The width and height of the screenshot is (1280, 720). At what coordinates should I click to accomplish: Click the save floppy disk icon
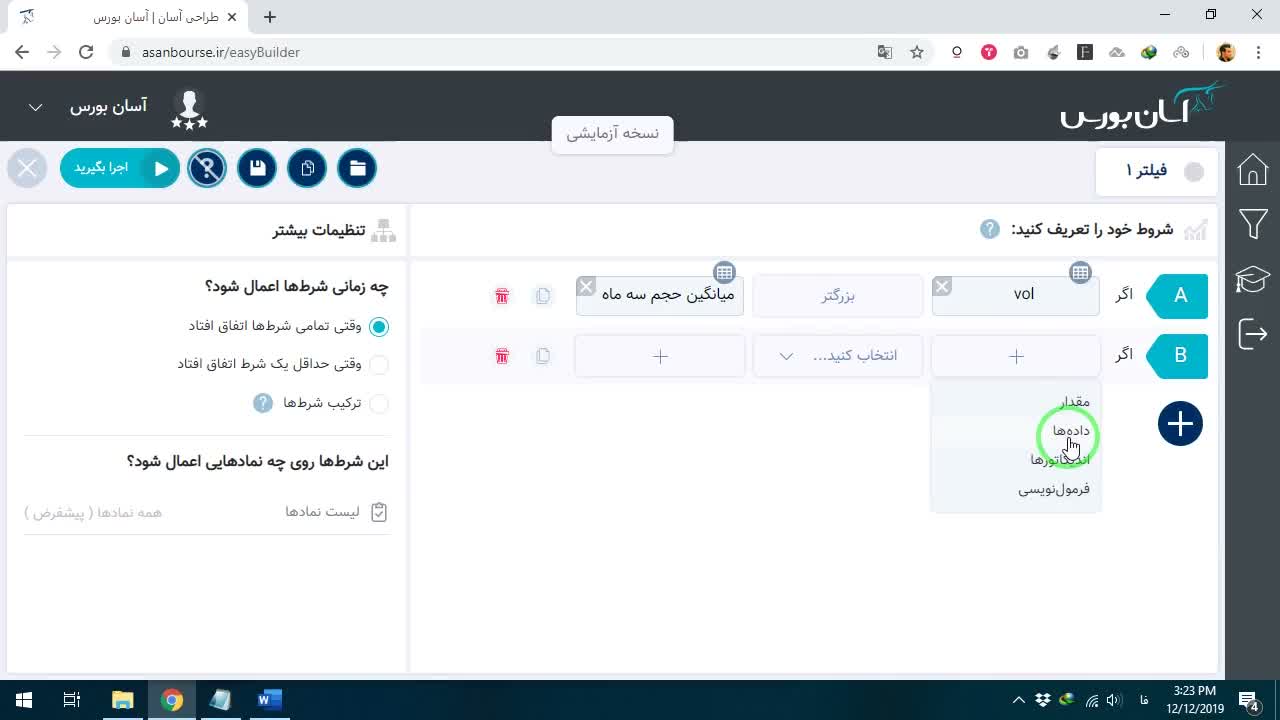(257, 168)
